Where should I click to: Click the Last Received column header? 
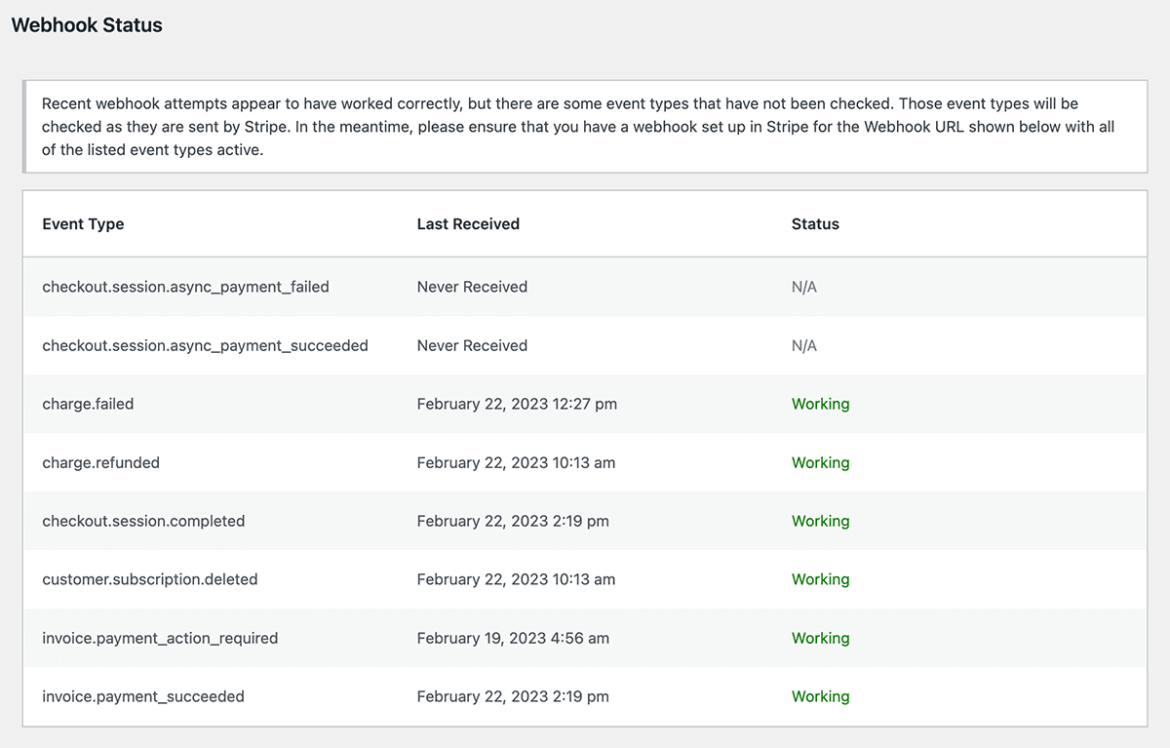pos(468,223)
